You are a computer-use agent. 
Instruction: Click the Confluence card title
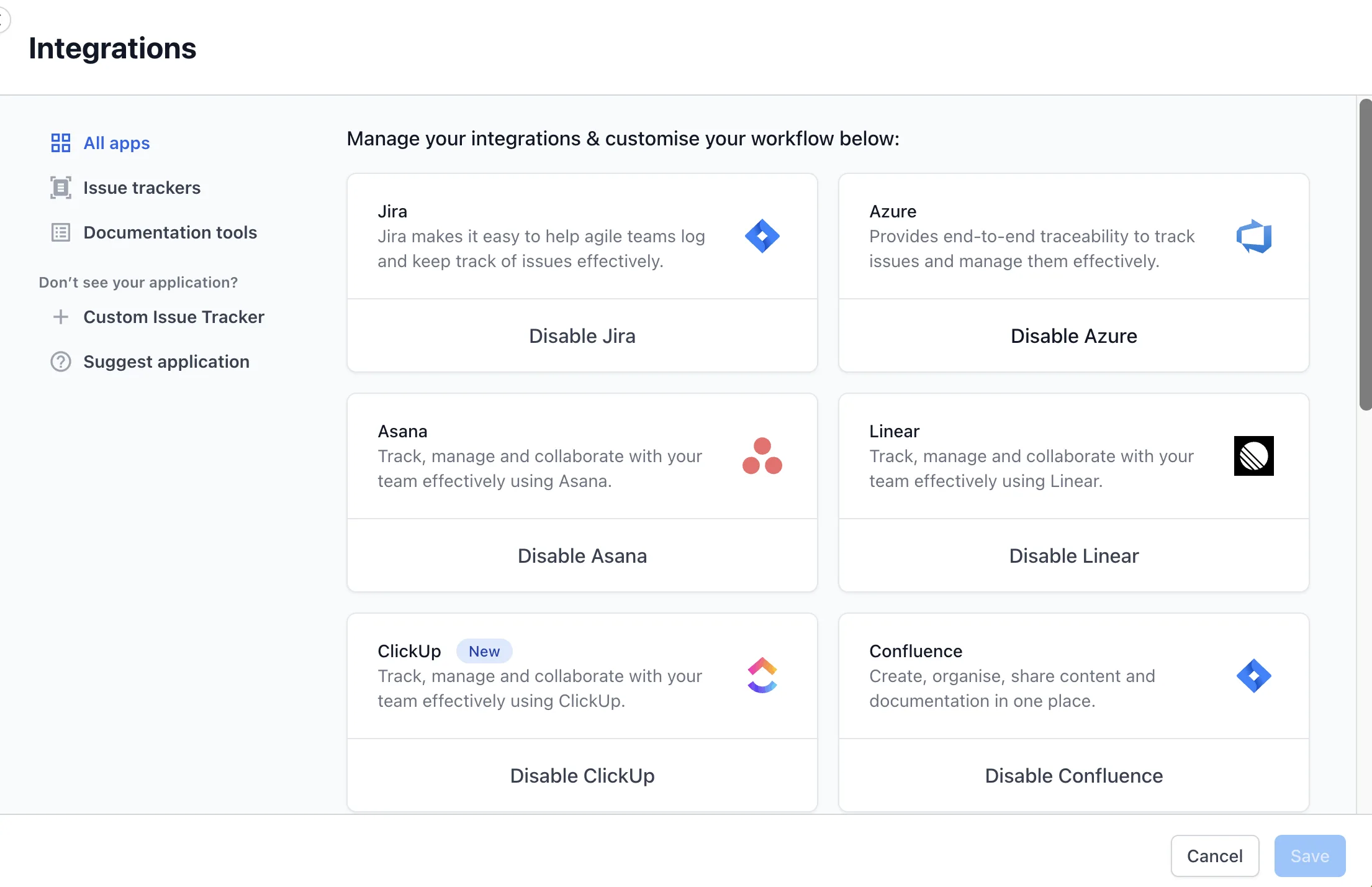click(916, 651)
